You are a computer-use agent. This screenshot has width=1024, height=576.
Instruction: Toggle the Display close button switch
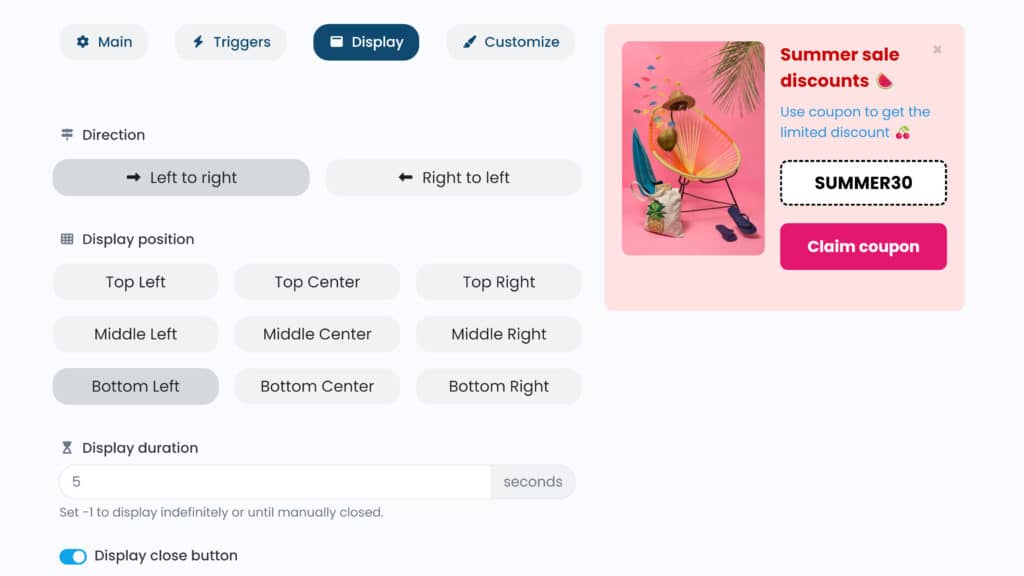click(73, 556)
